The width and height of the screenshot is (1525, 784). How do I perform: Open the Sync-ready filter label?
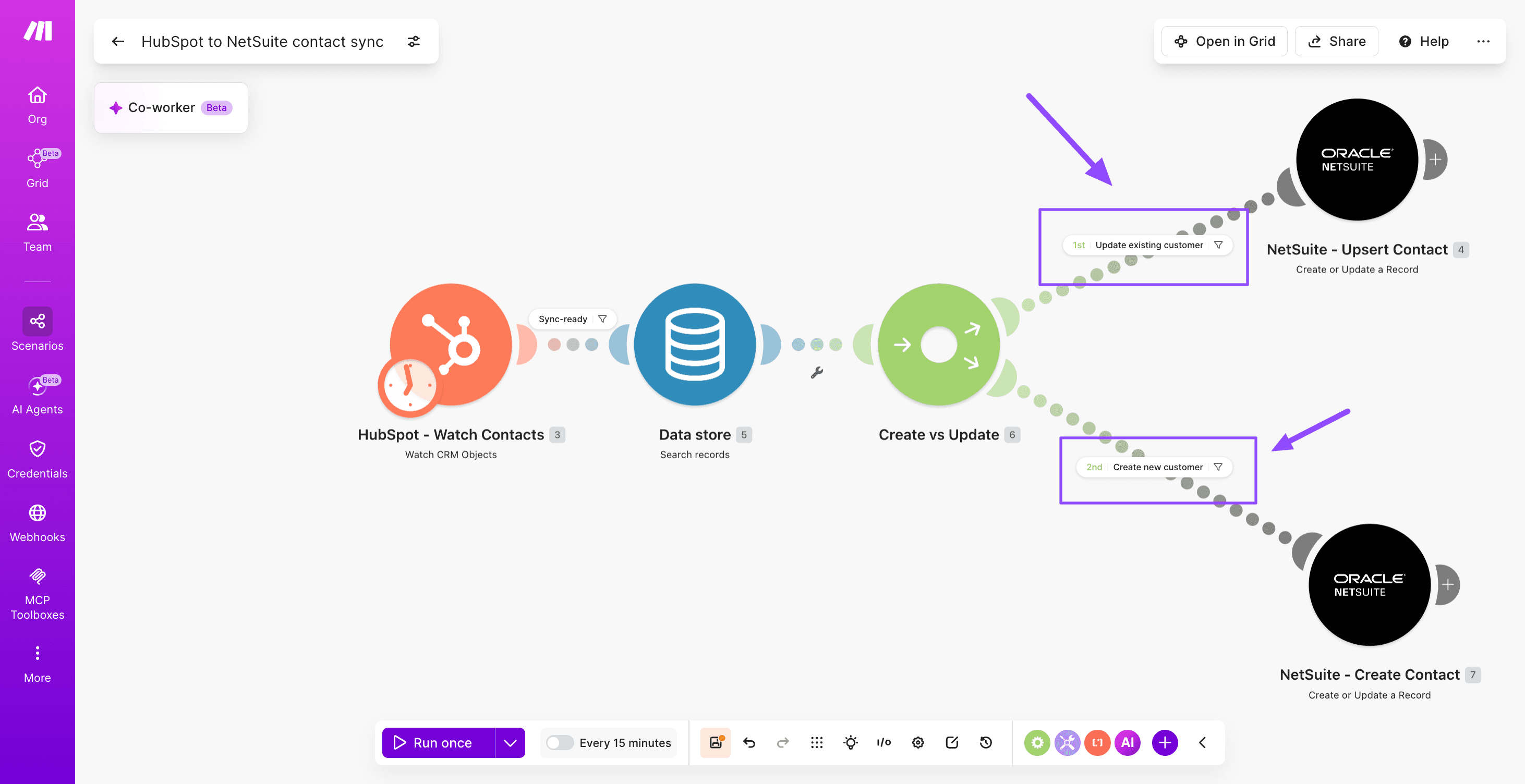pos(563,319)
